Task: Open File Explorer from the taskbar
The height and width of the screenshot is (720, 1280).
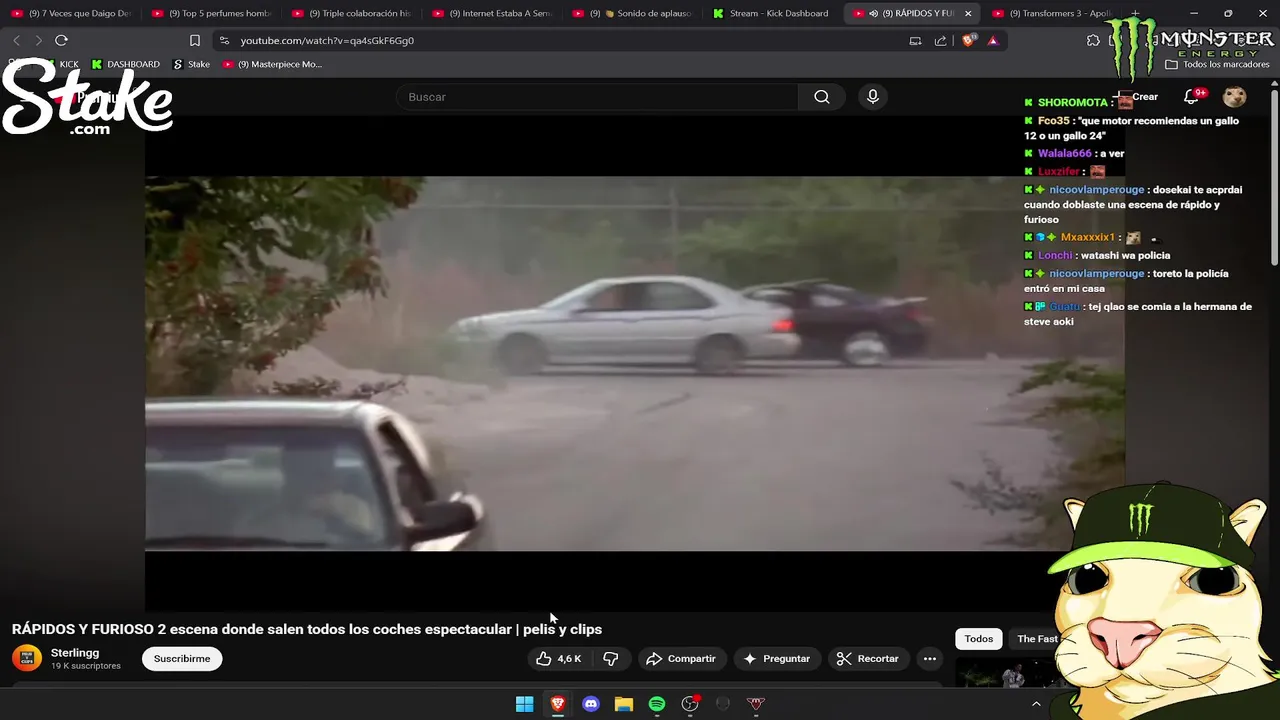Action: [624, 704]
